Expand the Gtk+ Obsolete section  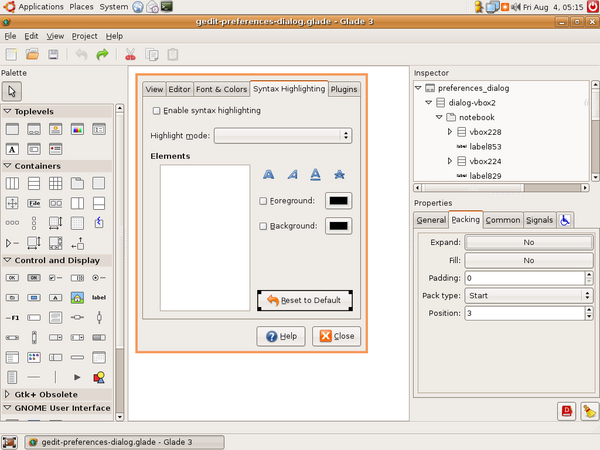[7, 394]
